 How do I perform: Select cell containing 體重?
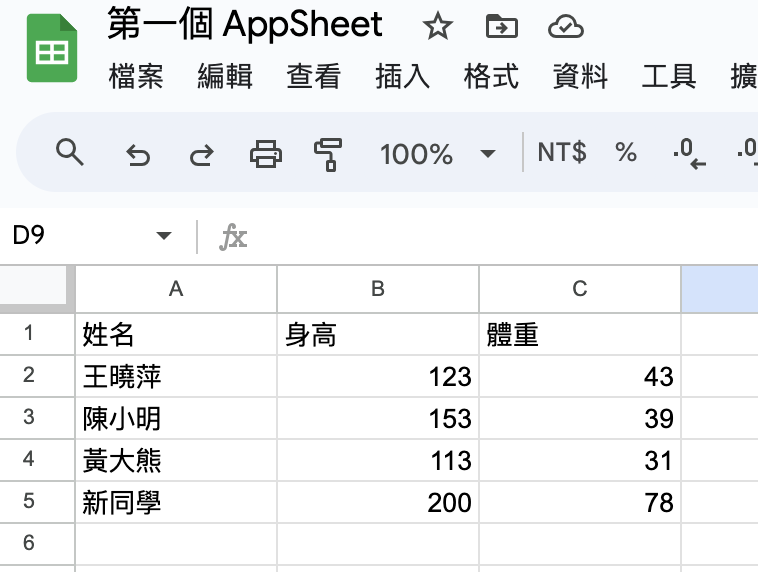coord(580,334)
